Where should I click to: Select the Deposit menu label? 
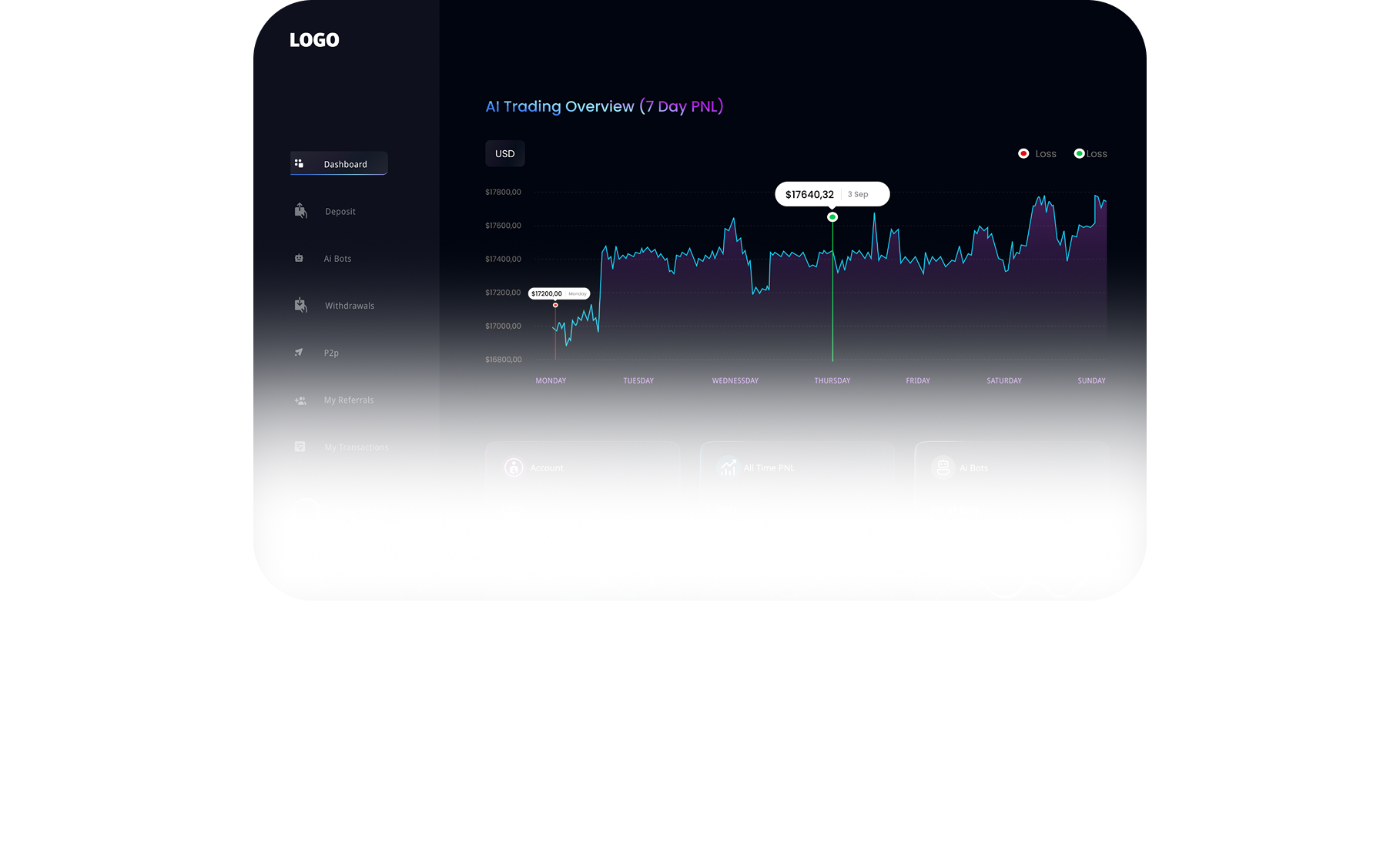[x=340, y=212]
